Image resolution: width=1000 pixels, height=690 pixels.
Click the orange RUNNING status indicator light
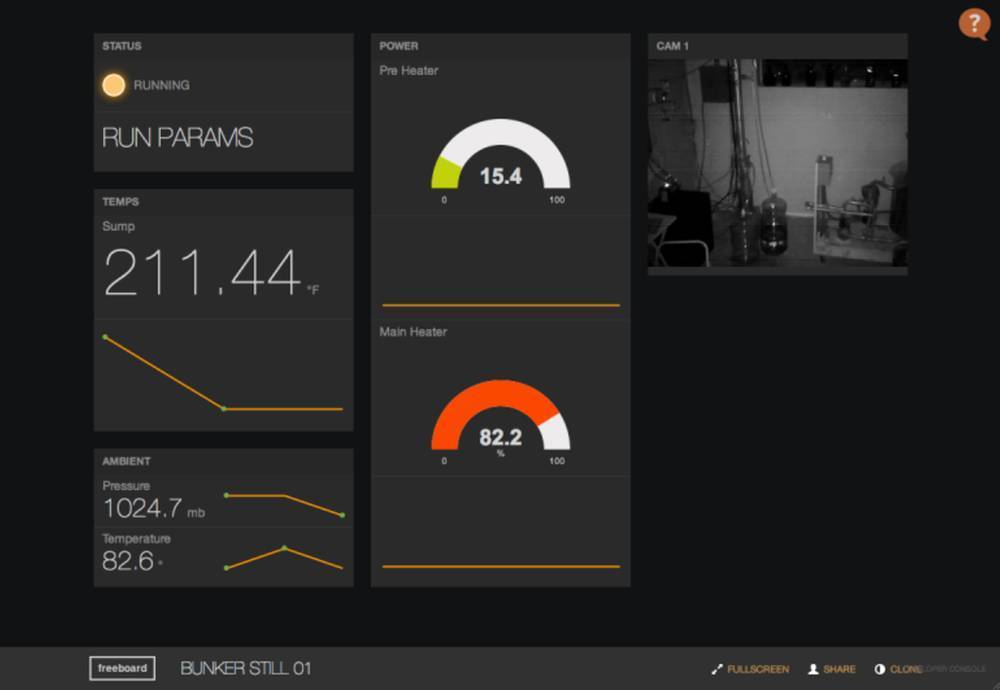[x=114, y=85]
